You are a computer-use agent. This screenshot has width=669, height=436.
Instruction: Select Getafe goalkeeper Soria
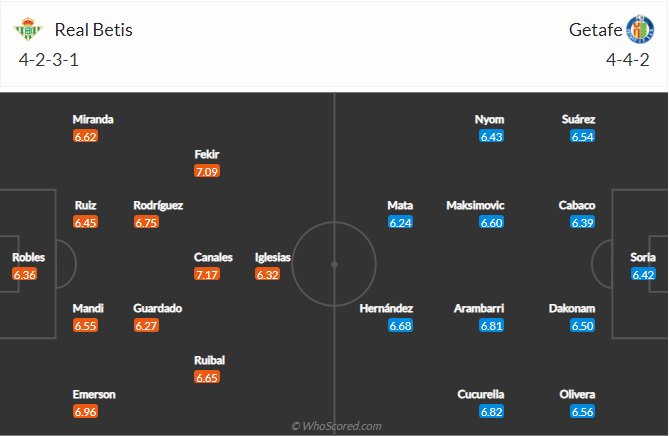(x=643, y=257)
